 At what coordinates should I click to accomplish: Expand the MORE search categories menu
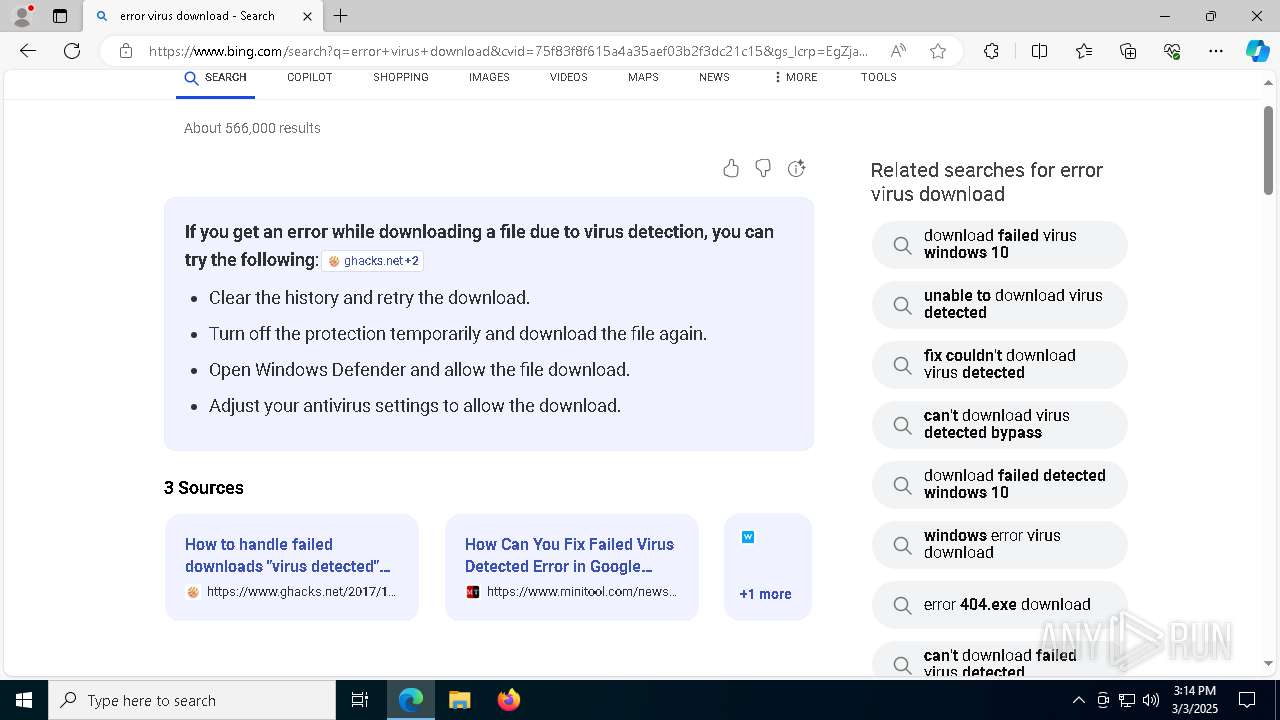click(x=795, y=77)
